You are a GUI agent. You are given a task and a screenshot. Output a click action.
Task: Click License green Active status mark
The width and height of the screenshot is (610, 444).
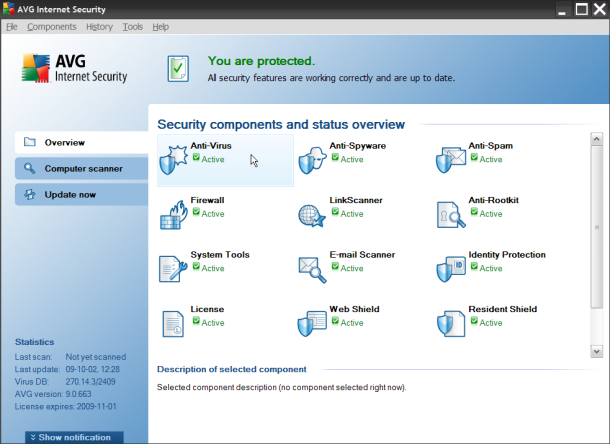coord(196,321)
